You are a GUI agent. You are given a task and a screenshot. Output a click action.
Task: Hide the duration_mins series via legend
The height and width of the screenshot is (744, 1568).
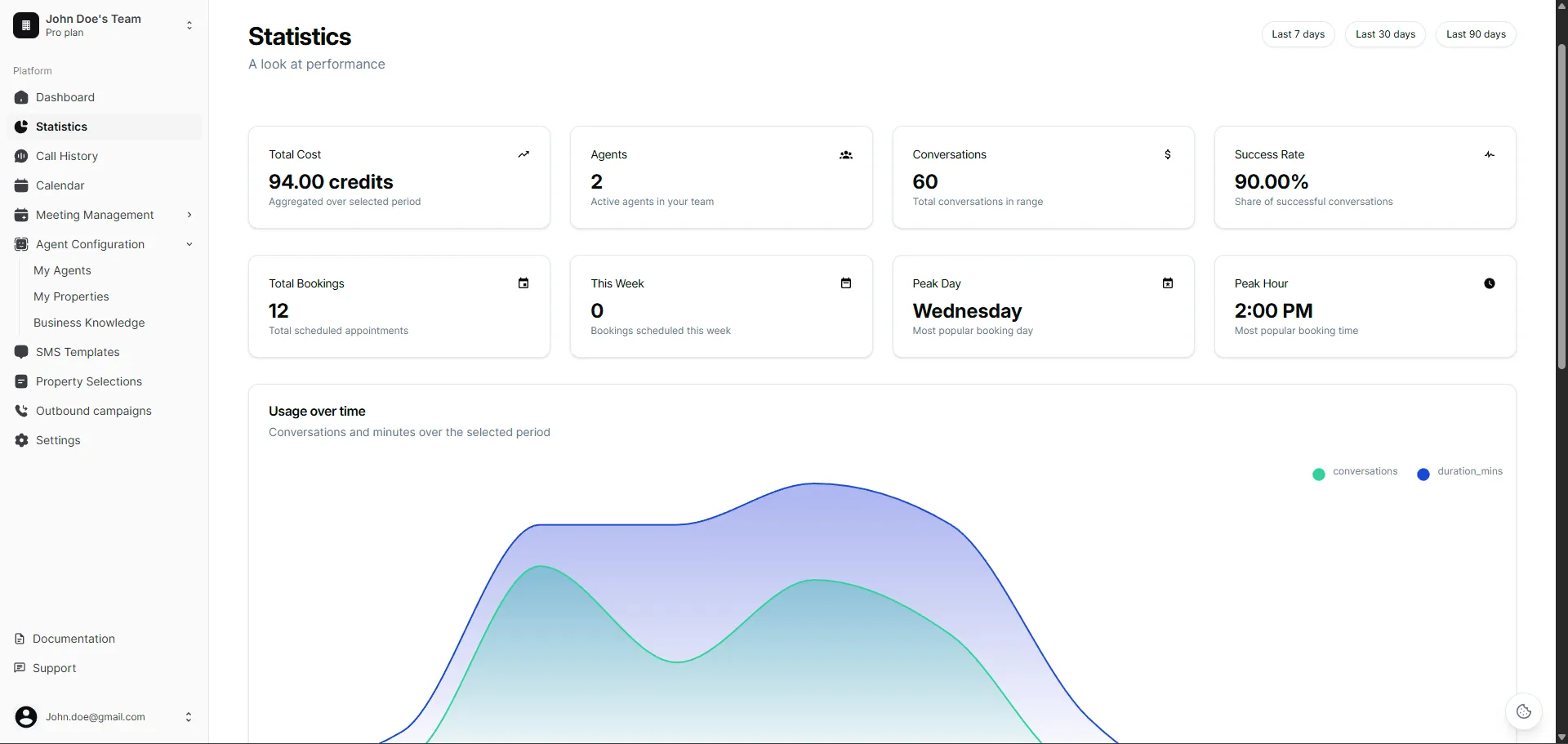point(1460,472)
